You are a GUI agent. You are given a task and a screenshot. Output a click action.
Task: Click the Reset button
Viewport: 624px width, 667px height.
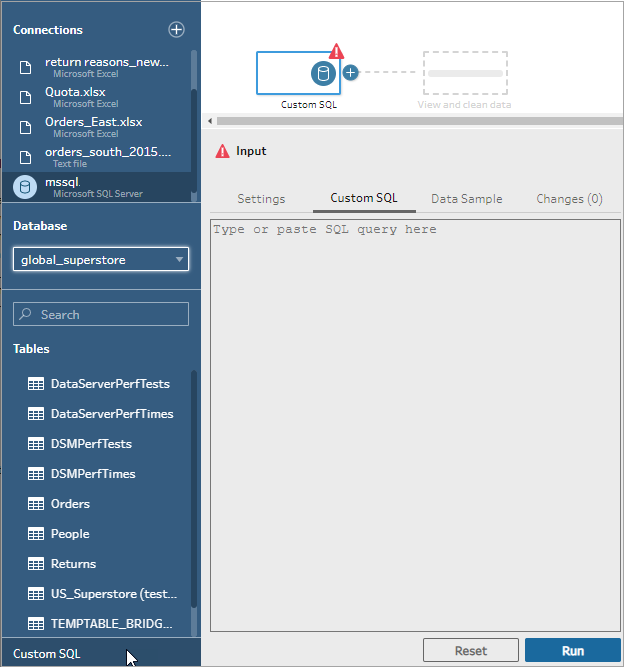tap(471, 650)
